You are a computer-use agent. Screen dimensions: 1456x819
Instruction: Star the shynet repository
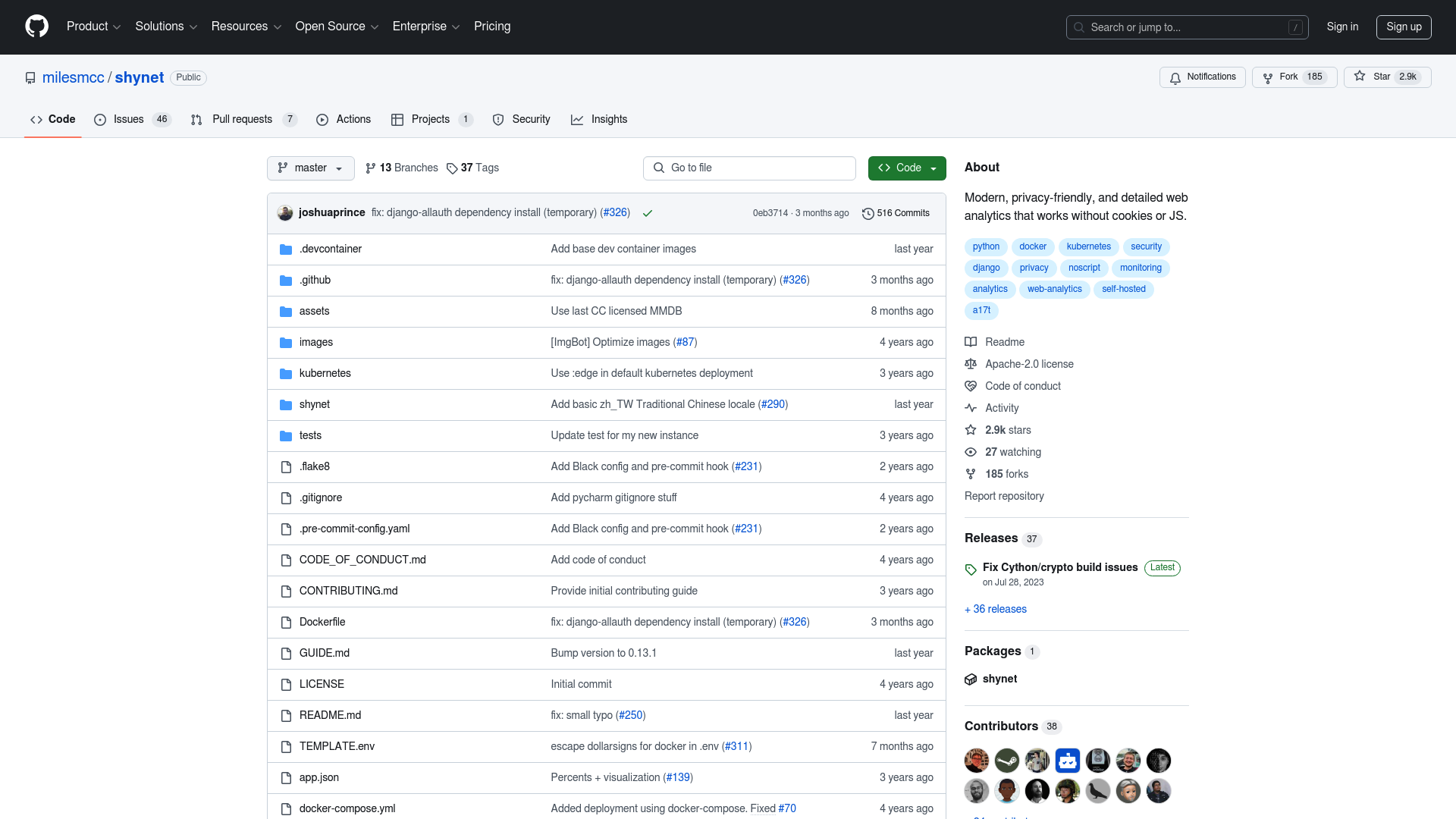click(x=1387, y=77)
